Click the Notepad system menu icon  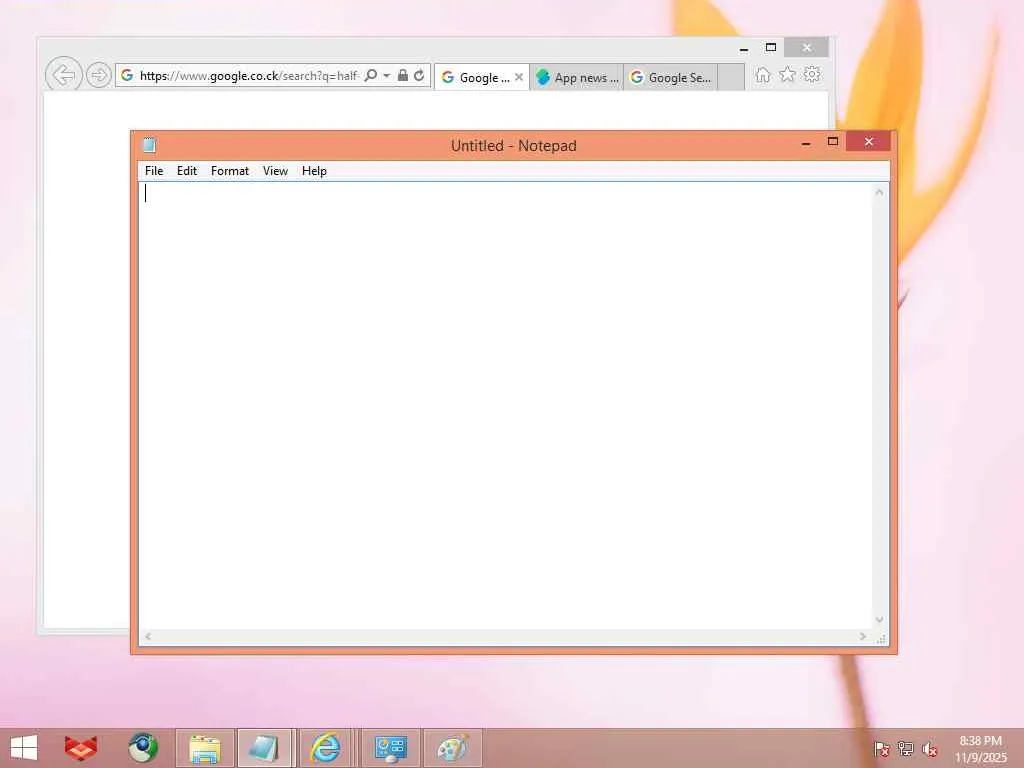[150, 145]
